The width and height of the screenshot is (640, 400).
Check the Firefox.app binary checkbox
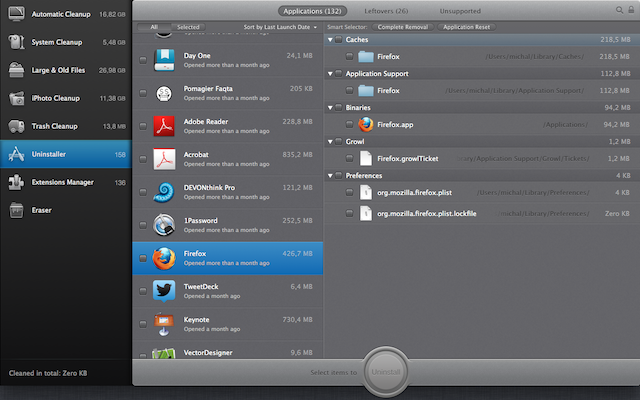click(349, 124)
